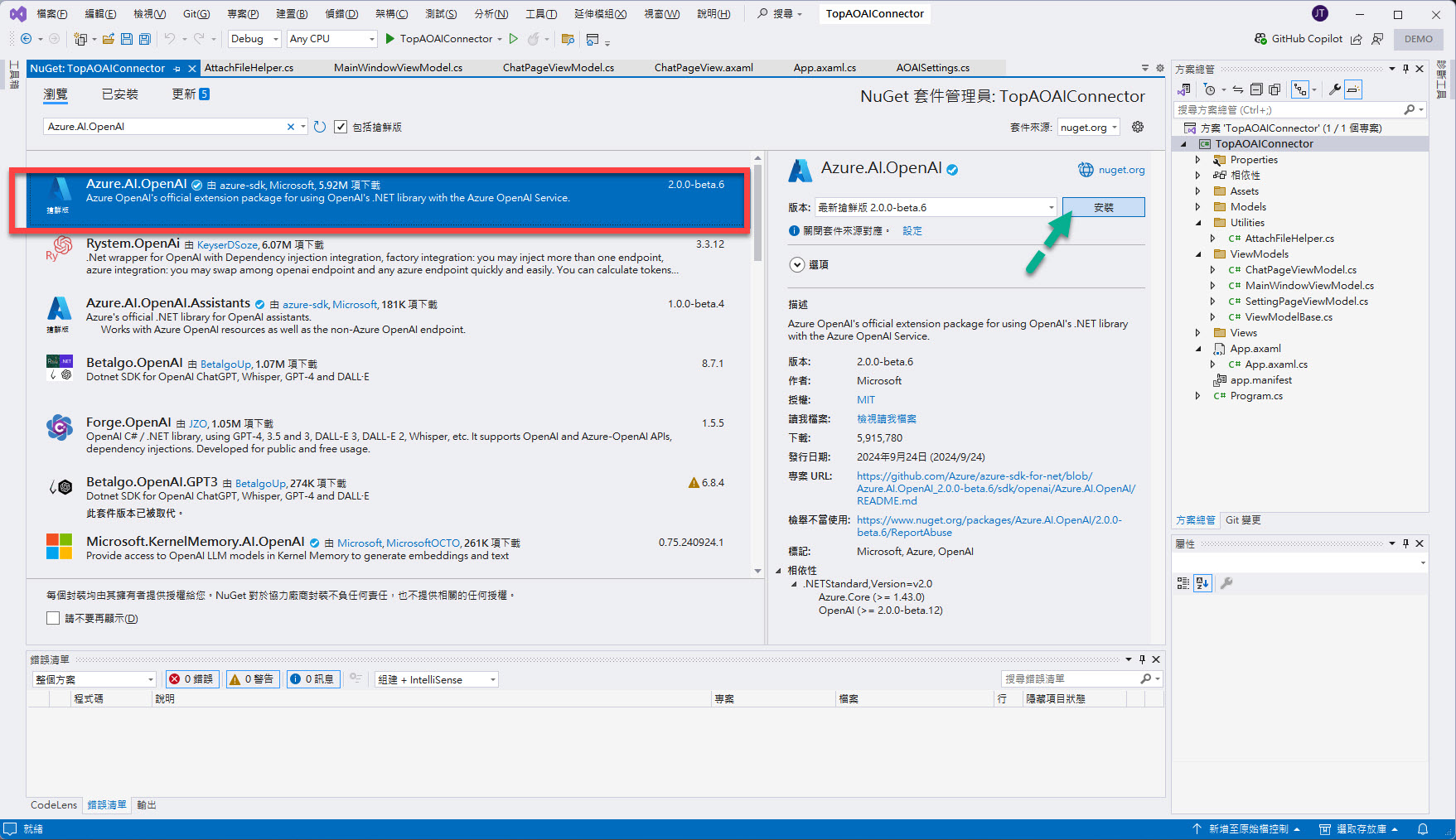Open the ChatPageView.axaml tab
The width and height of the screenshot is (1456, 840).
(x=704, y=68)
